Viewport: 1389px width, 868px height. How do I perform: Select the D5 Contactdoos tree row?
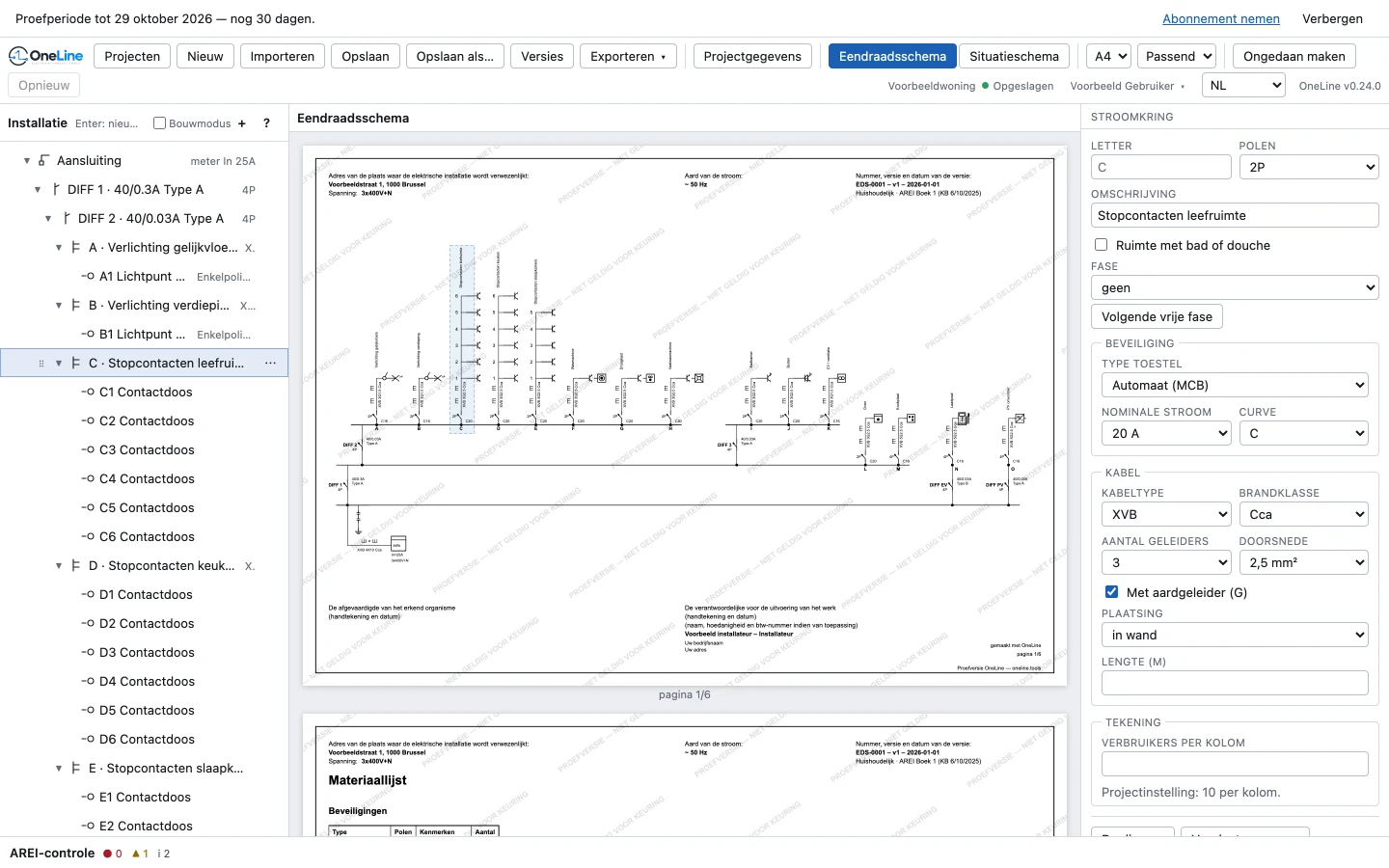click(x=145, y=711)
